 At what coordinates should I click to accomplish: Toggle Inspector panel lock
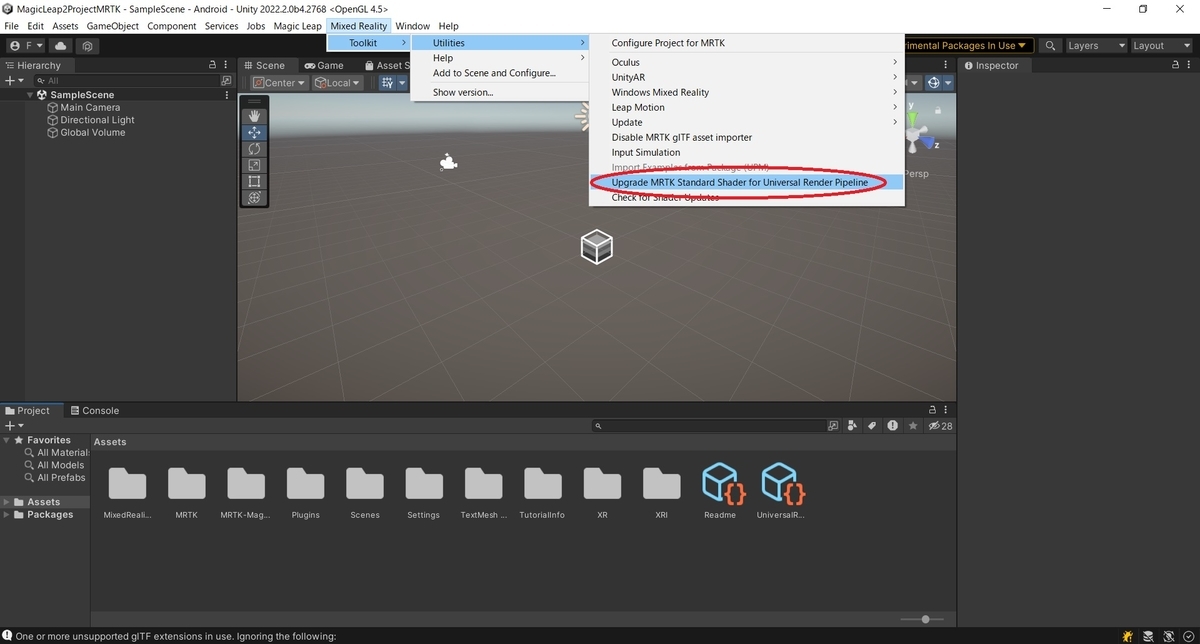(x=1175, y=65)
